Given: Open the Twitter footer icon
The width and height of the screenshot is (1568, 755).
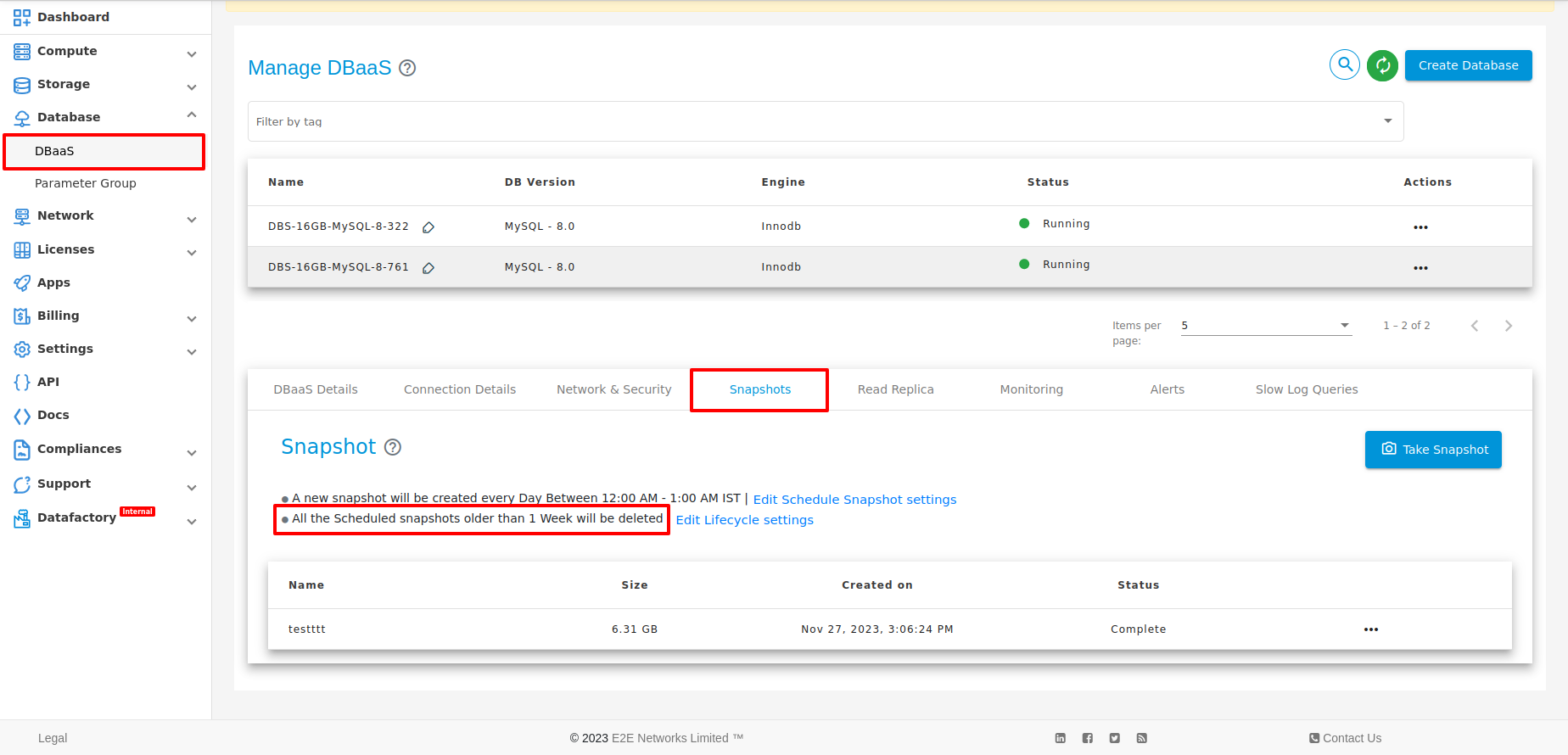Looking at the screenshot, I should pos(1115,738).
